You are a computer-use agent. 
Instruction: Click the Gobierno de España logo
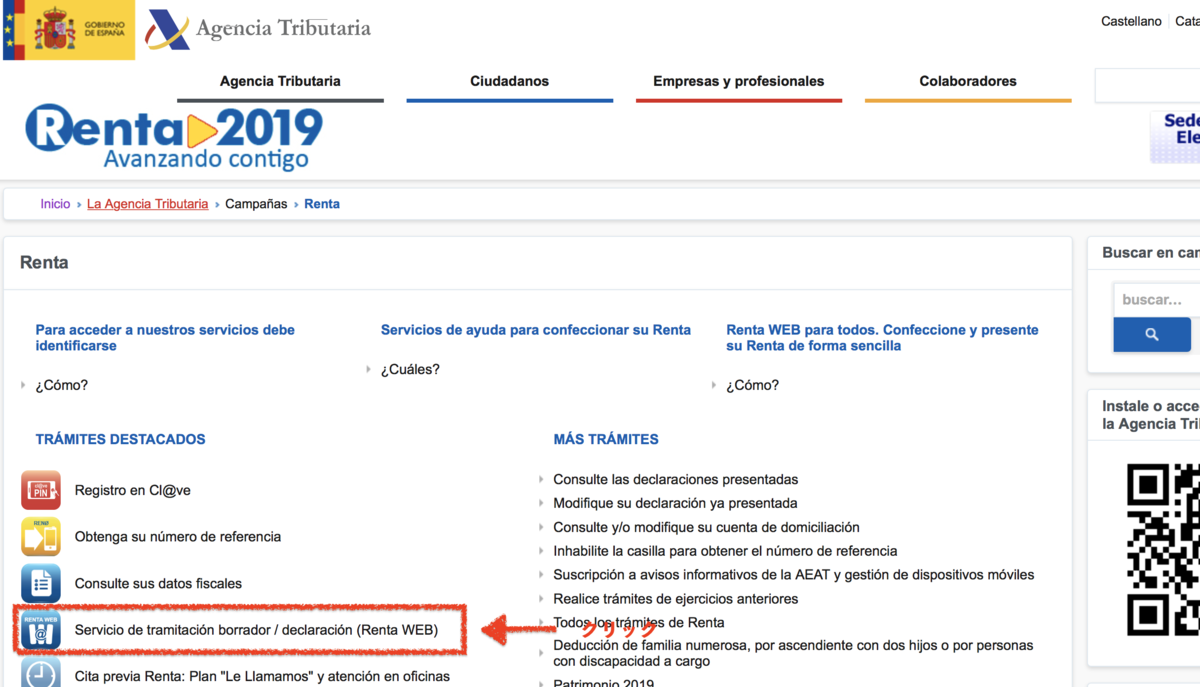coord(69,30)
